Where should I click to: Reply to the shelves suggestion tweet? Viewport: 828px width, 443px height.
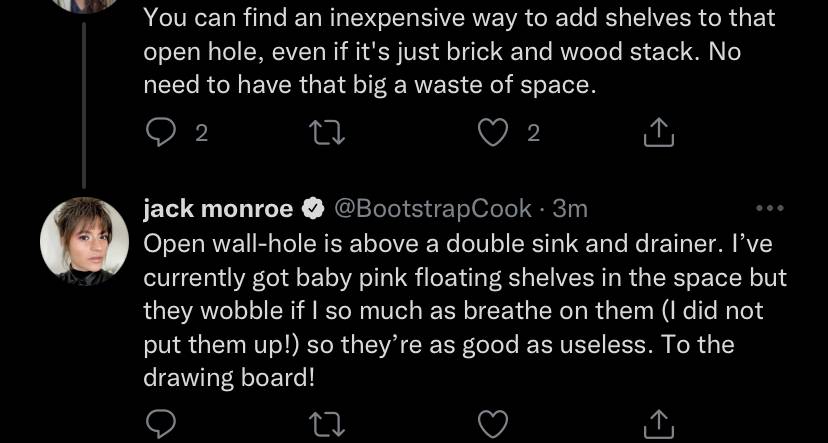pyautogui.click(x=160, y=132)
